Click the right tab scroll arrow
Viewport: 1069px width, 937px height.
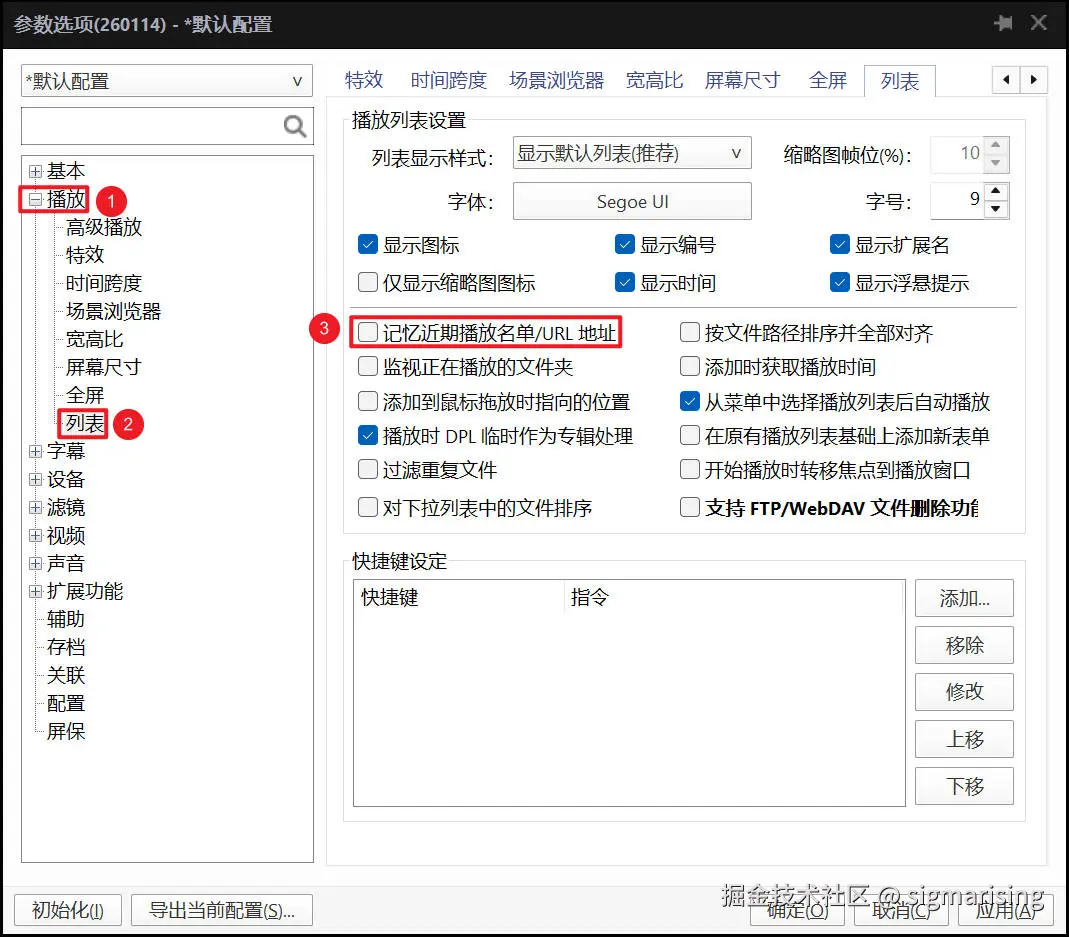[x=1033, y=79]
